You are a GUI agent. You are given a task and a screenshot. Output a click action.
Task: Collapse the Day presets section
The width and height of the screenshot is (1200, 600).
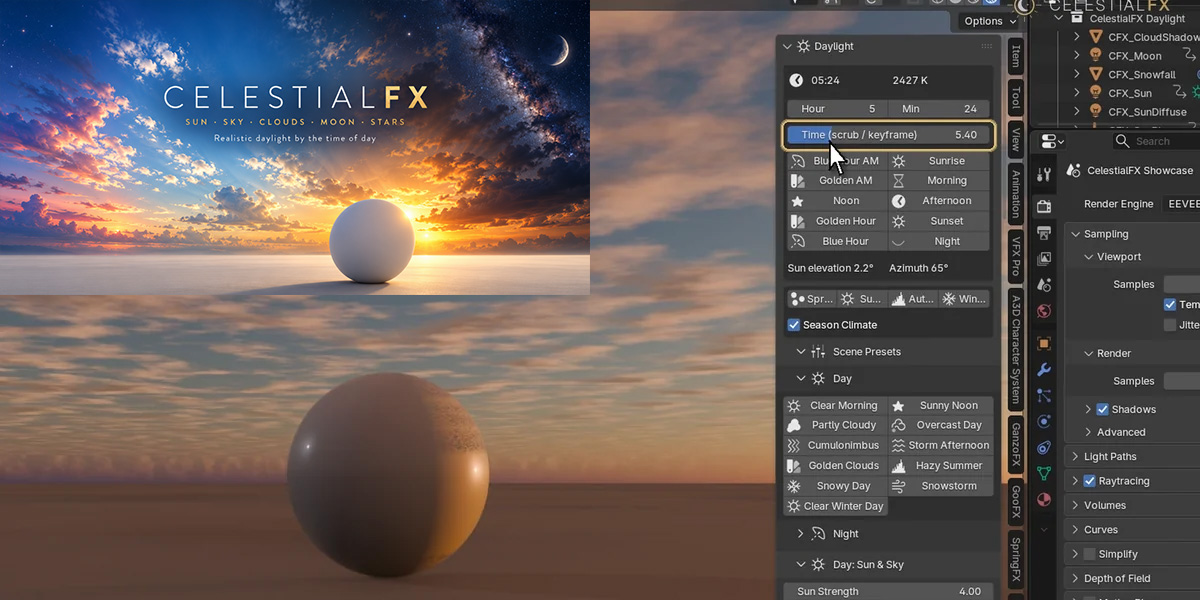pos(801,379)
